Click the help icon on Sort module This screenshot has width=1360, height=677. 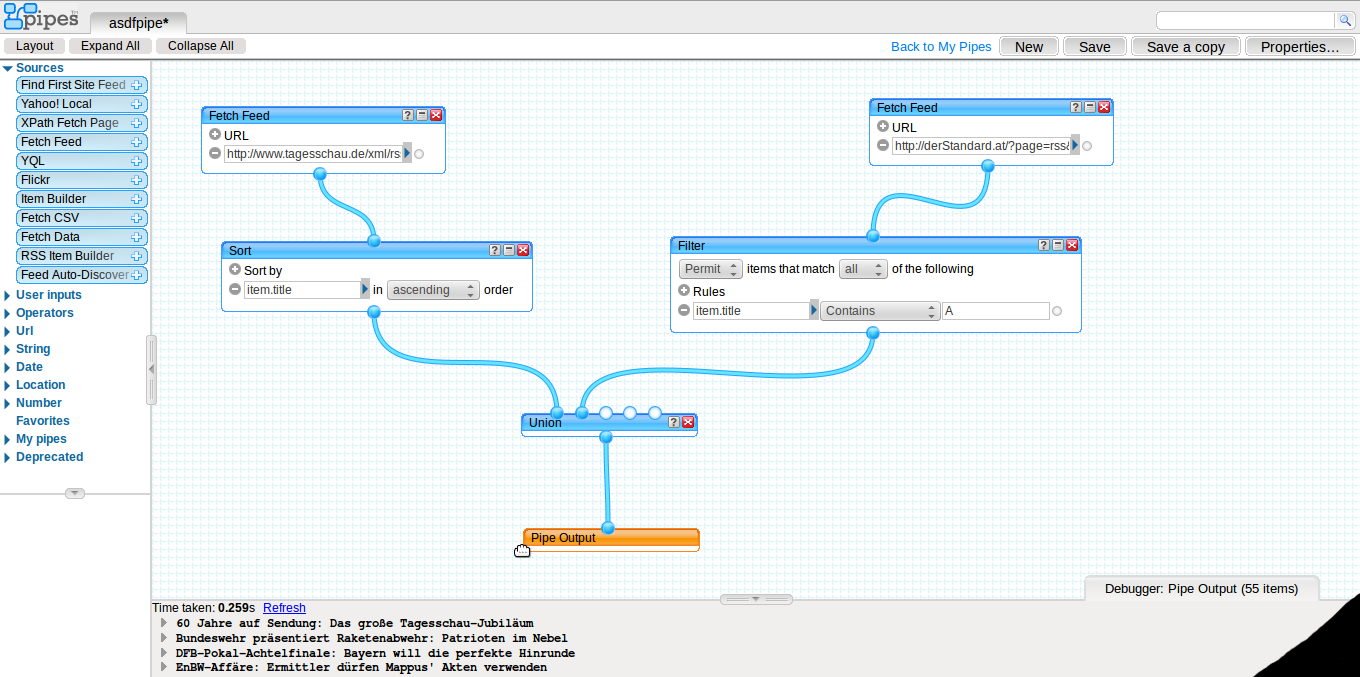[x=495, y=250]
